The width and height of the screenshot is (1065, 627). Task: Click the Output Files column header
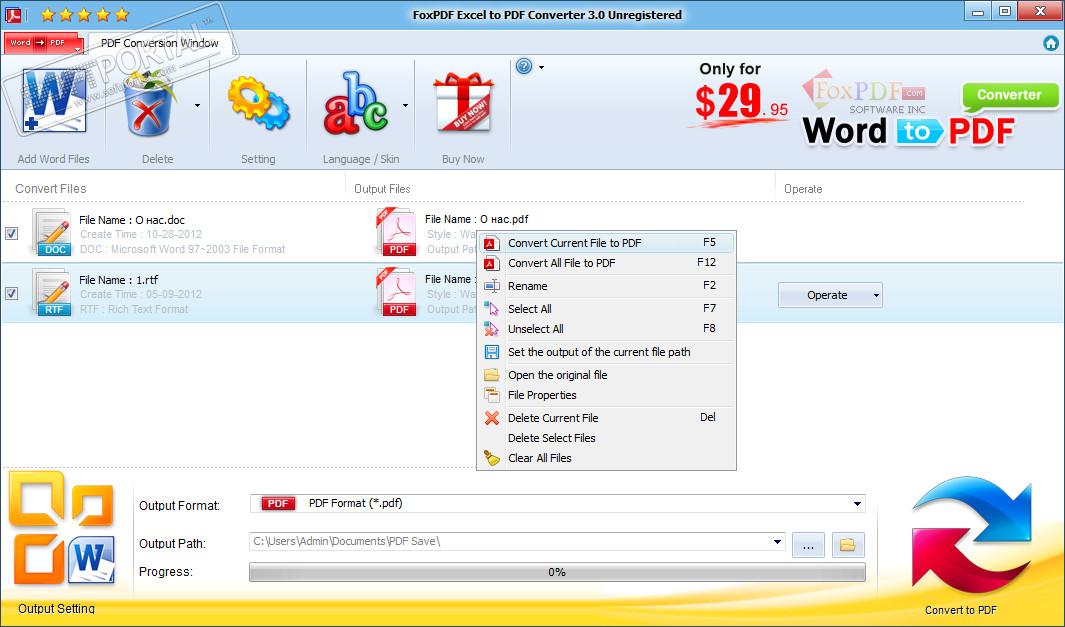(x=382, y=189)
